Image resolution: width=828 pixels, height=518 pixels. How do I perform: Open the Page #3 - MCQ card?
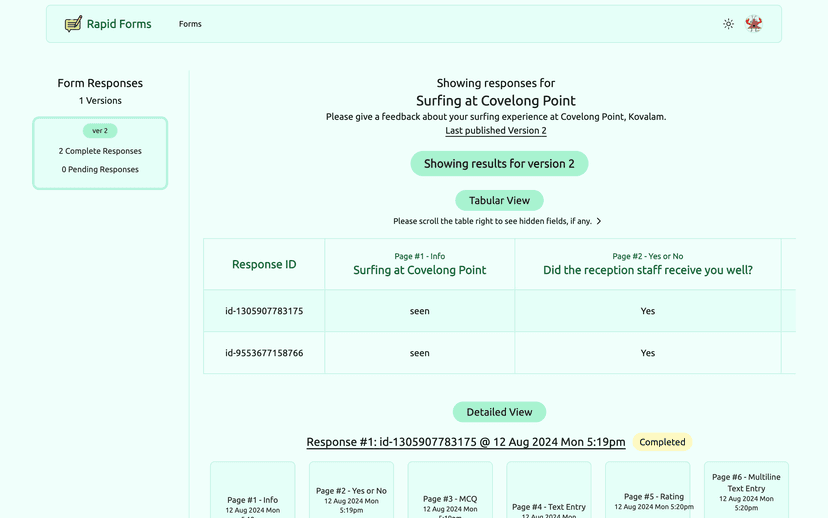click(450, 490)
